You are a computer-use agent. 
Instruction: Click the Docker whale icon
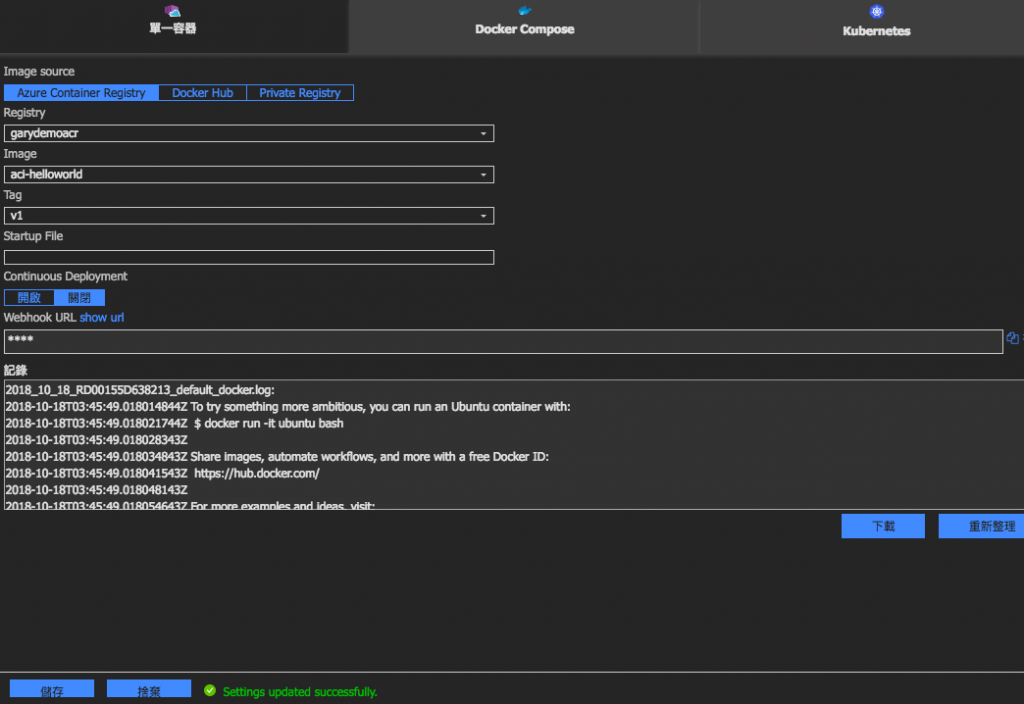pos(524,10)
